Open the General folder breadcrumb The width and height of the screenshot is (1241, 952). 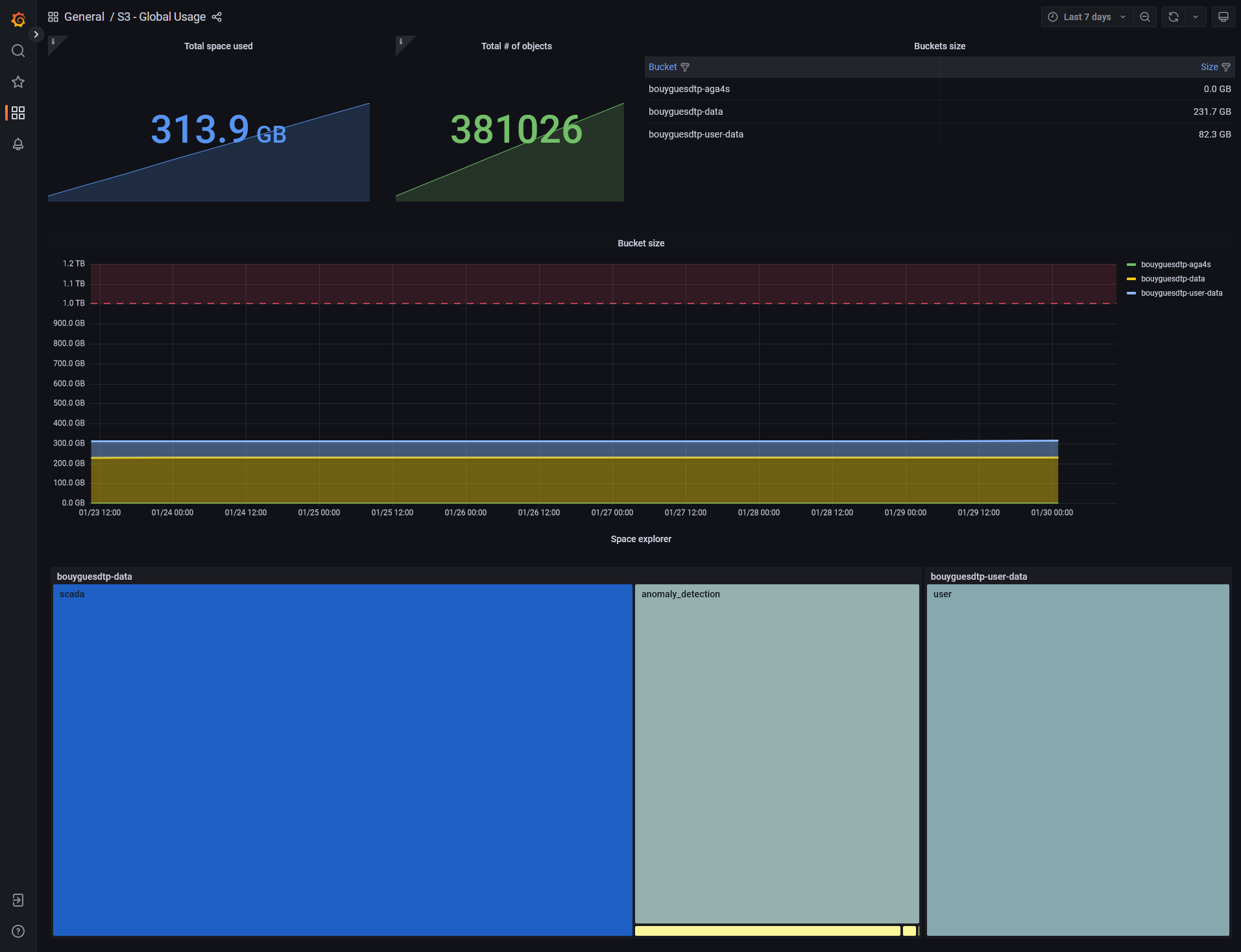pos(84,17)
